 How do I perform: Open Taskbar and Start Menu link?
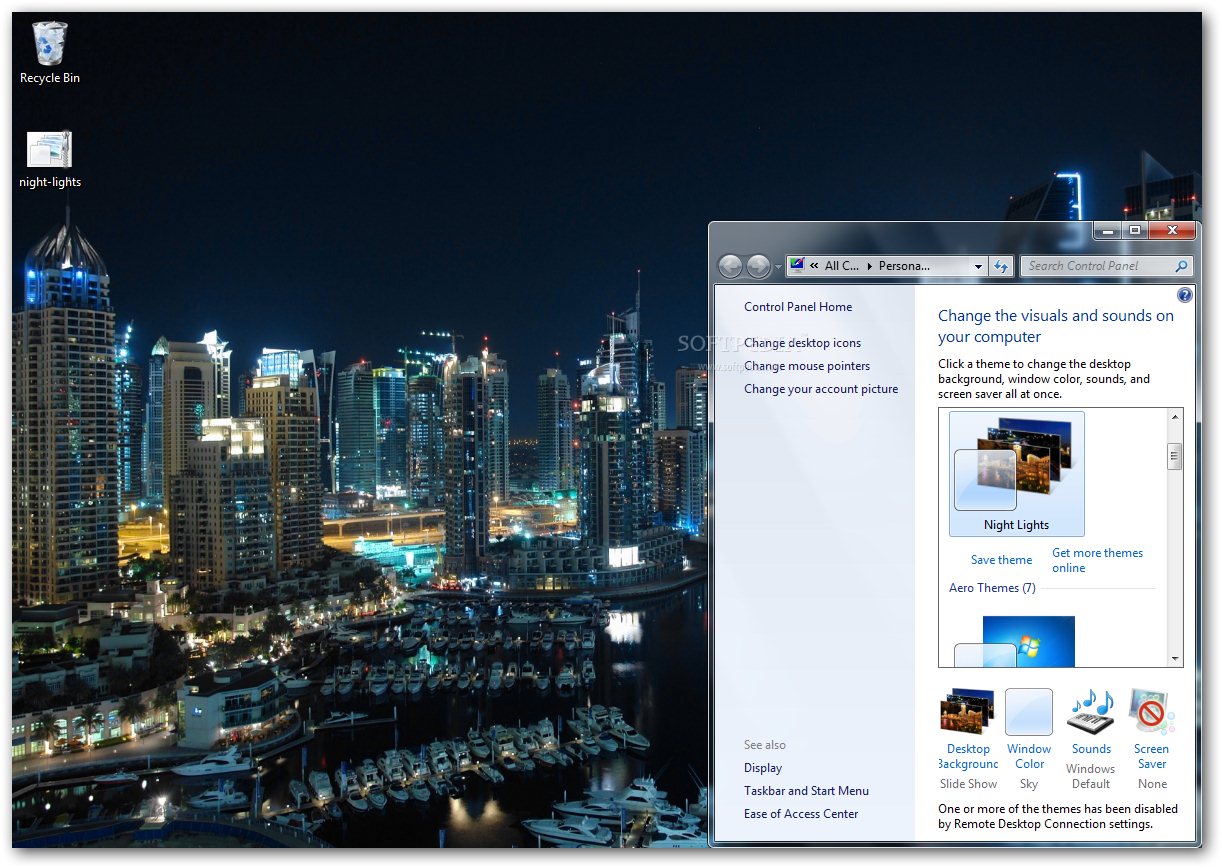click(806, 791)
